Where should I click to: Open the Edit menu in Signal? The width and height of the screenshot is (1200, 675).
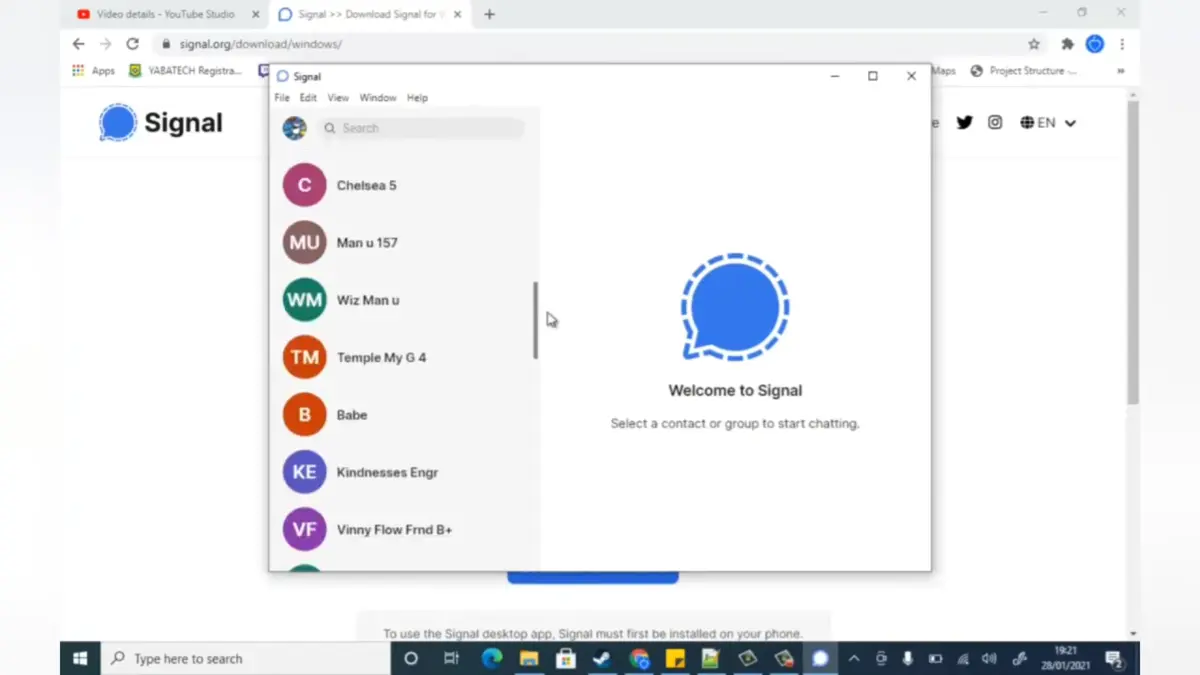tap(308, 98)
